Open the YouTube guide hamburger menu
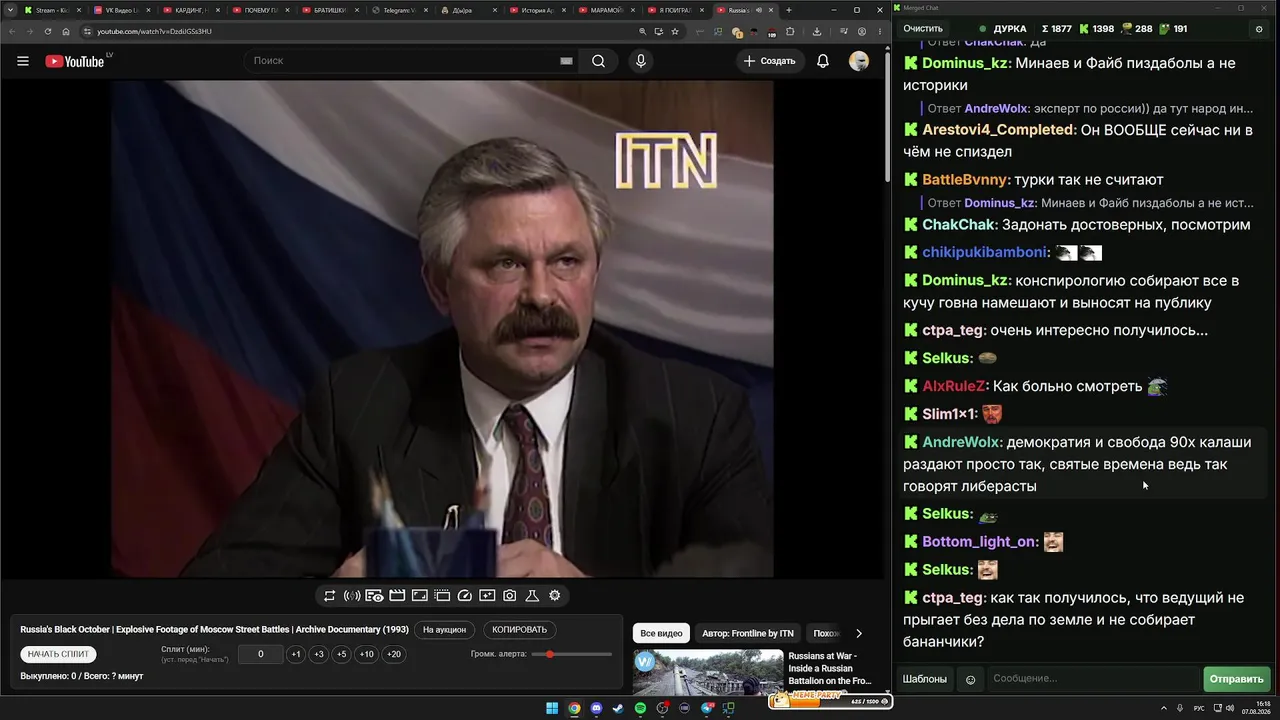The image size is (1280, 720). (x=23, y=61)
